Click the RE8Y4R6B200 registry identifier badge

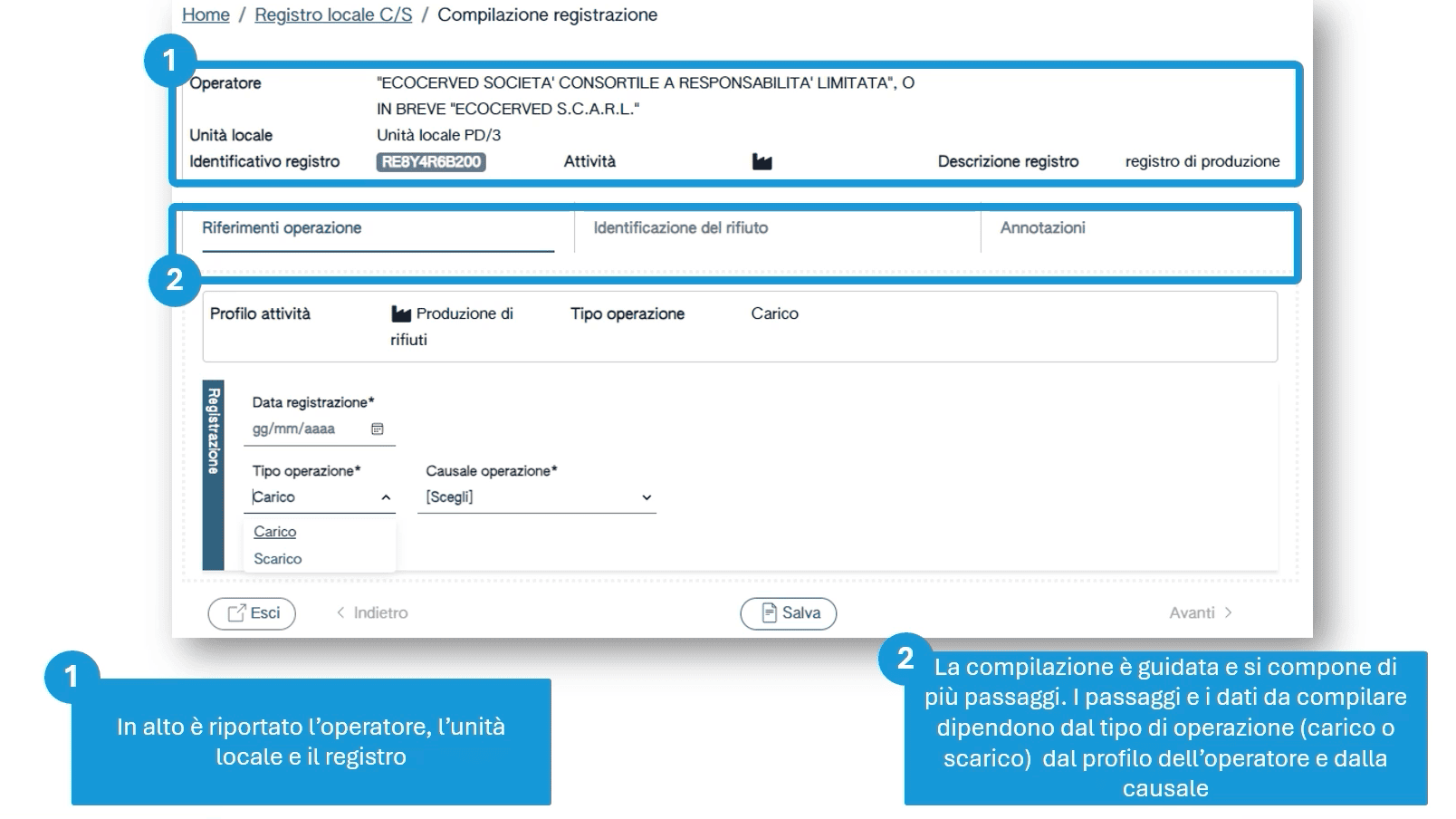[x=431, y=162]
